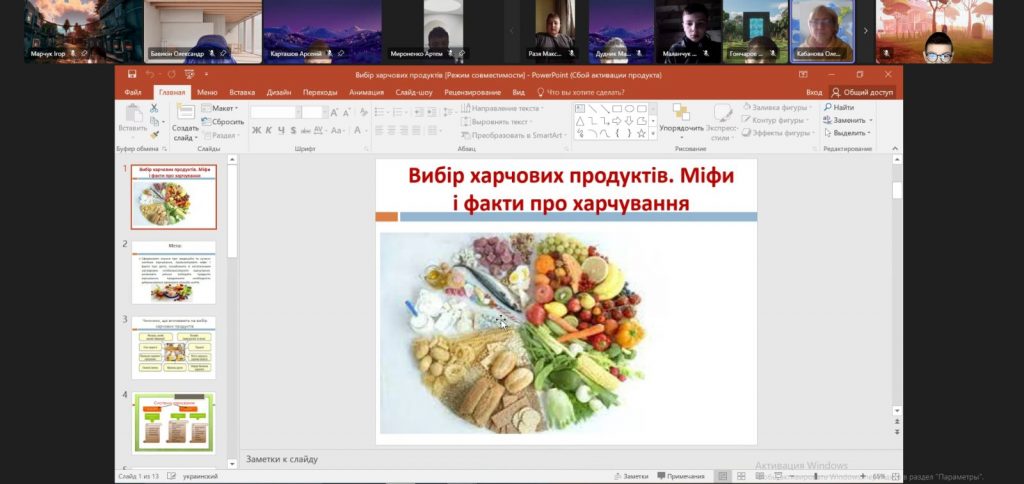Toggle italic (К) formatting
The height and width of the screenshot is (484, 1024).
(x=269, y=130)
